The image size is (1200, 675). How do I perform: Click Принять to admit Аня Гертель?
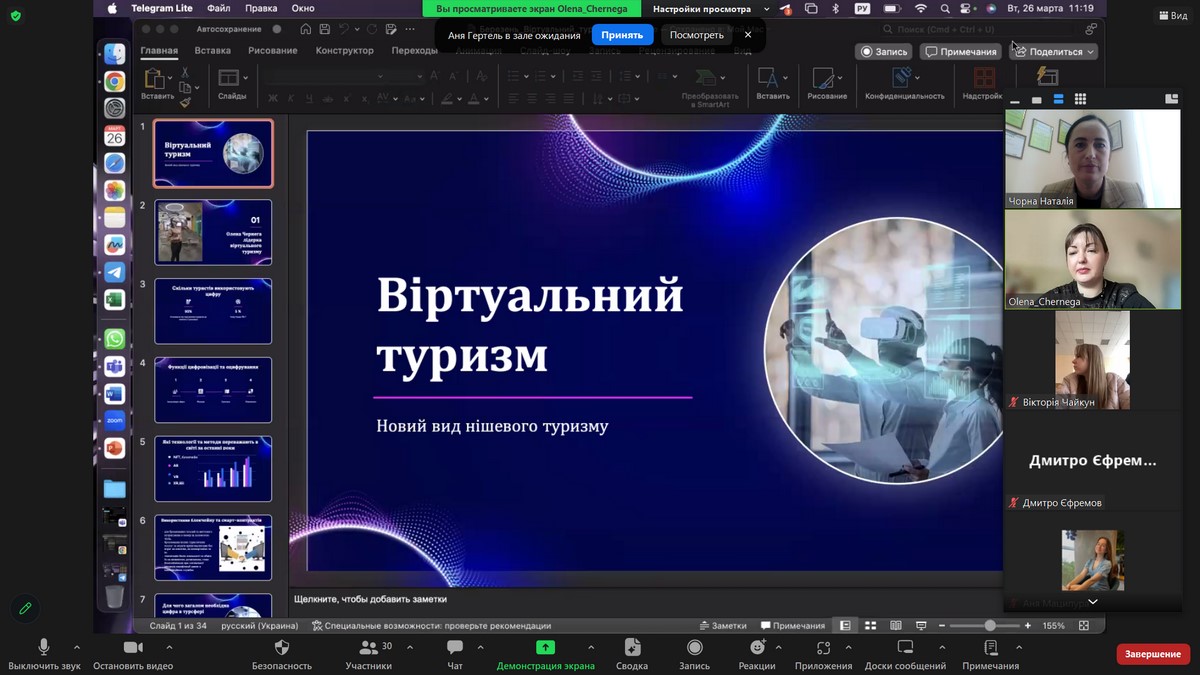pos(622,35)
